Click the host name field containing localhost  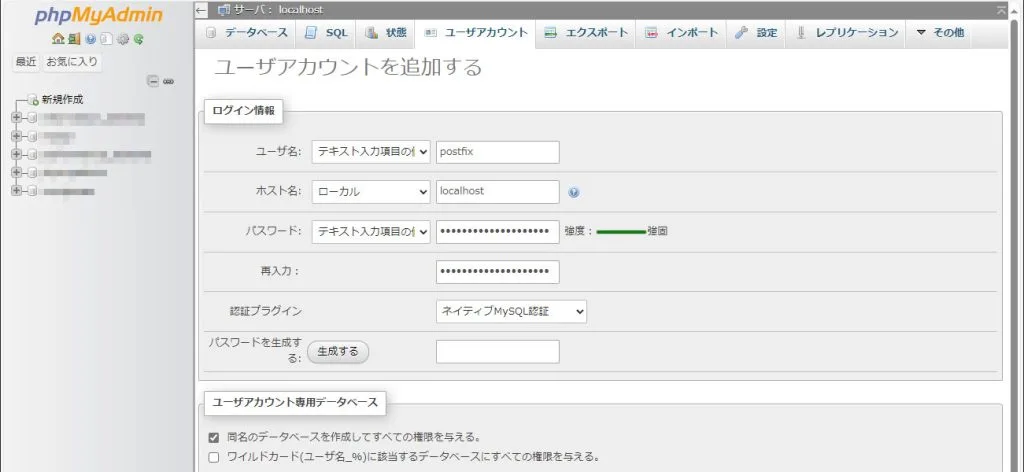pyautogui.click(x=498, y=192)
